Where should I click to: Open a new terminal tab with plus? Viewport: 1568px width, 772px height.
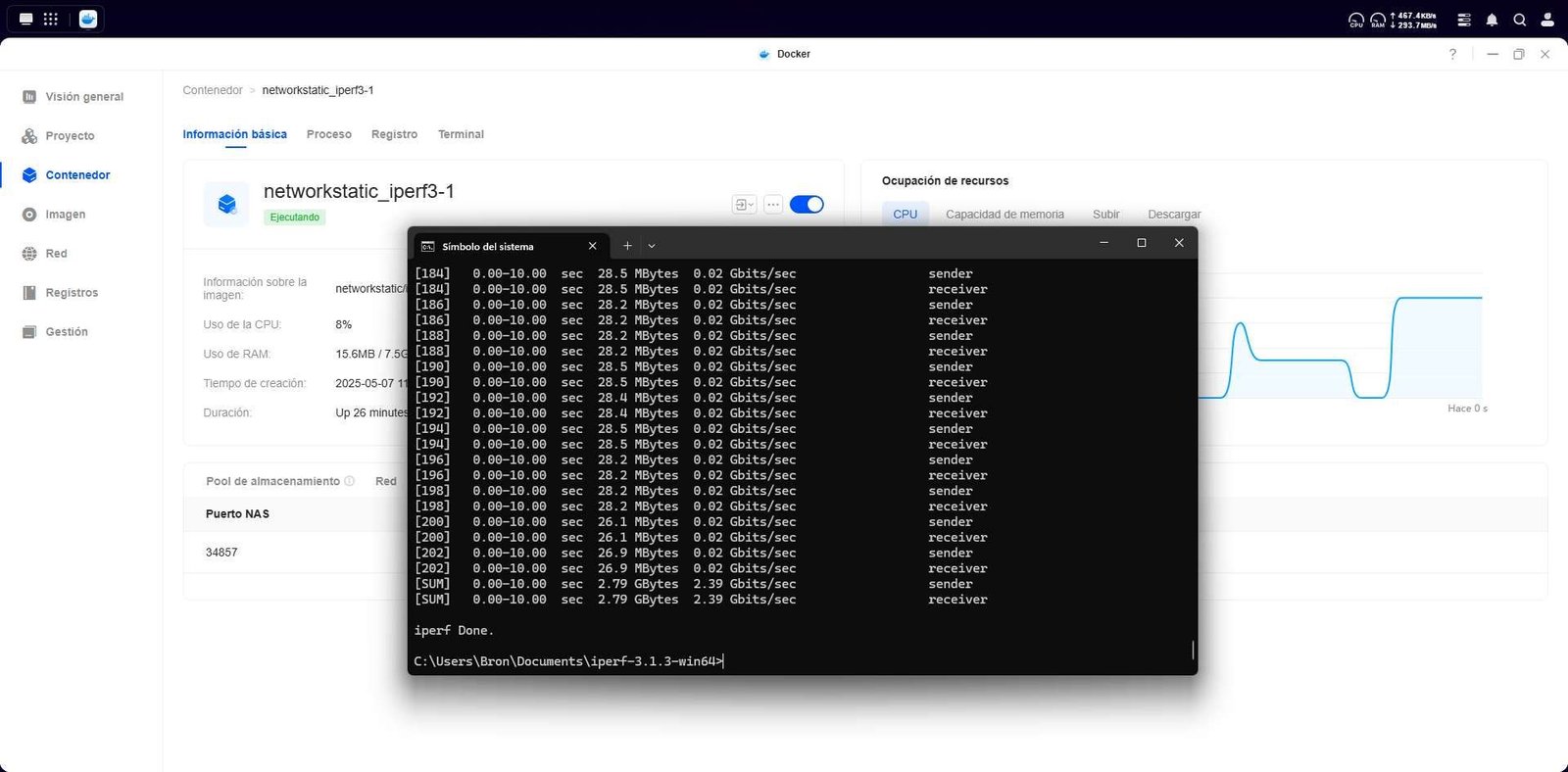click(x=627, y=246)
